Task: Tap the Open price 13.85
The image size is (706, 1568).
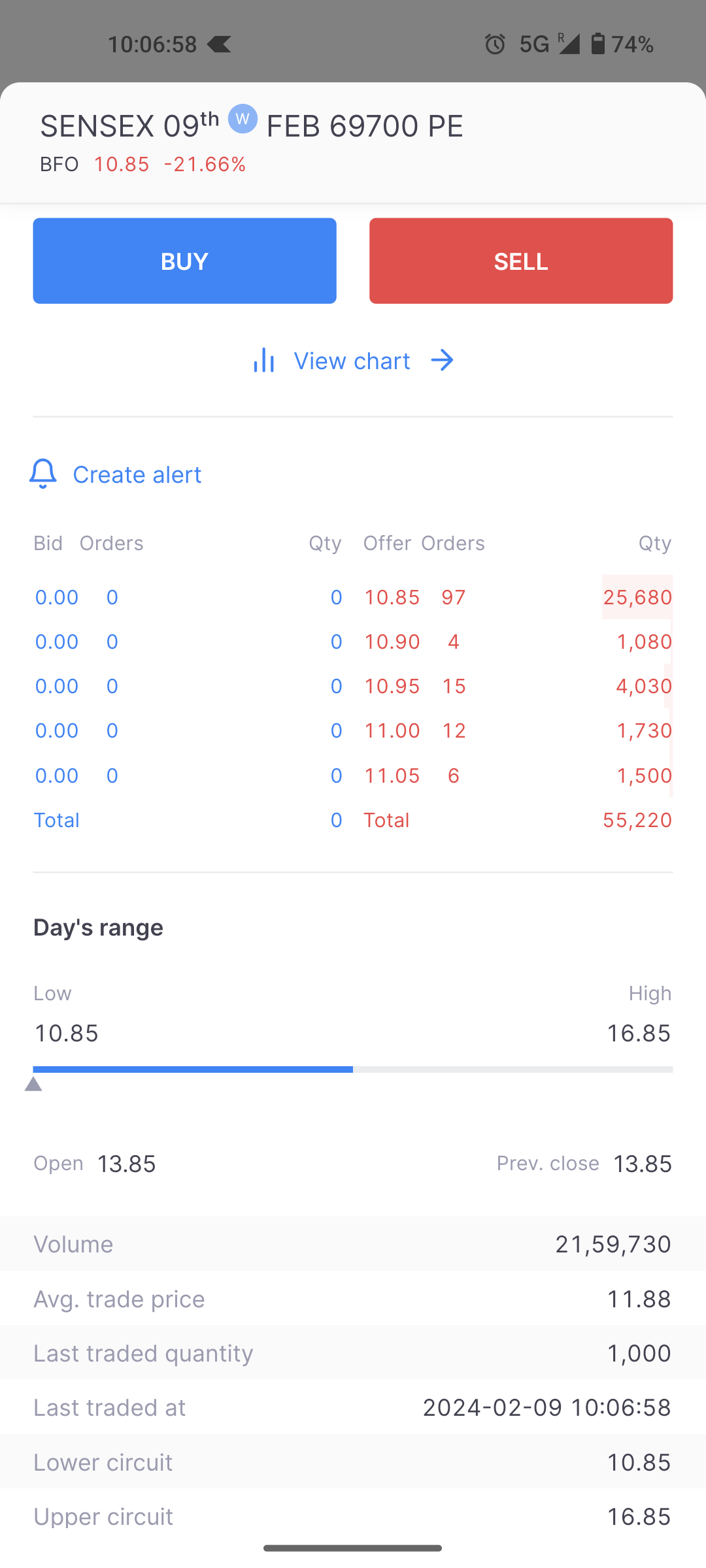Action: coord(126,1164)
